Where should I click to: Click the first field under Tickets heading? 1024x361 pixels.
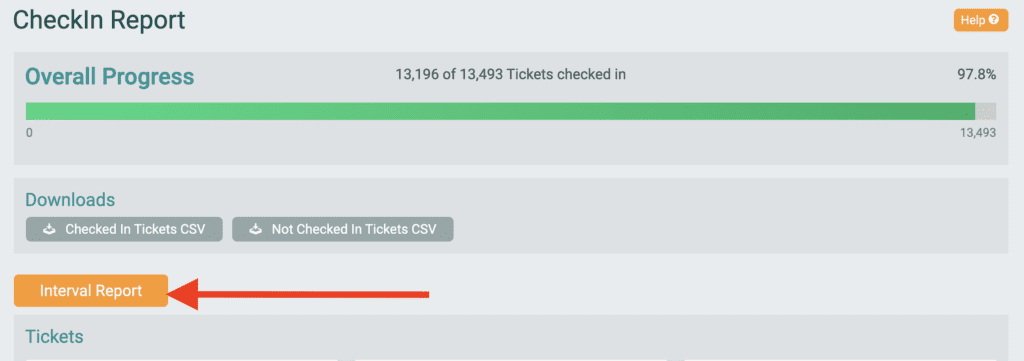pos(182,358)
